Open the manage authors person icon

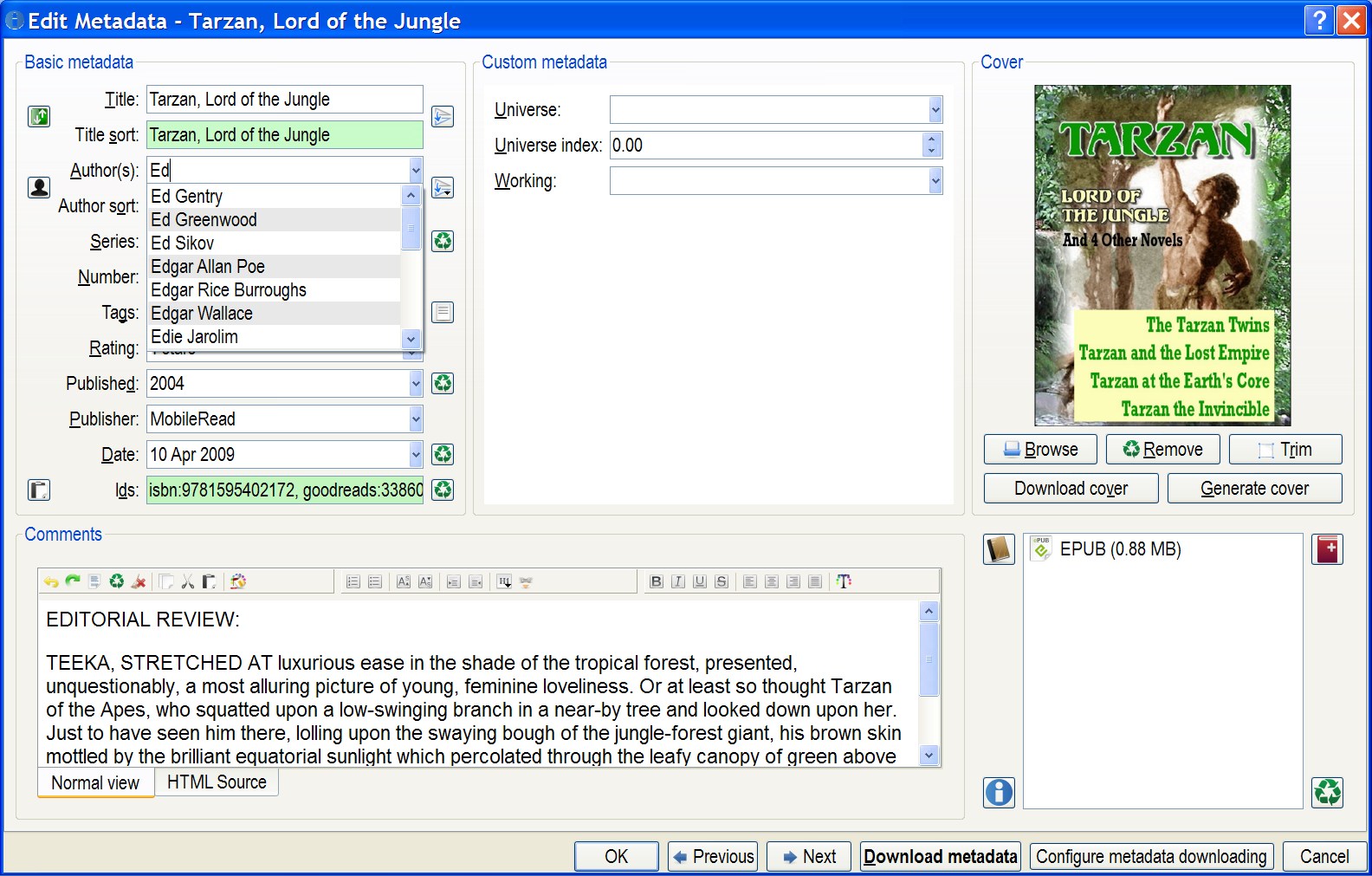coord(39,187)
